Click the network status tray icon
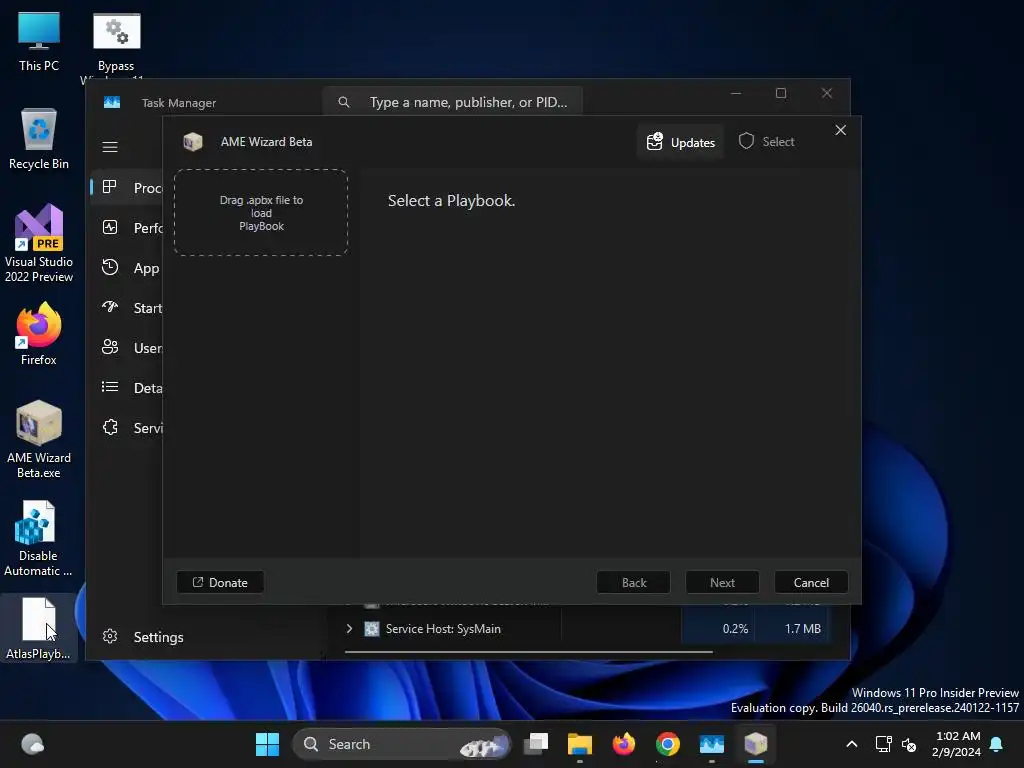This screenshot has width=1024, height=768. (884, 744)
